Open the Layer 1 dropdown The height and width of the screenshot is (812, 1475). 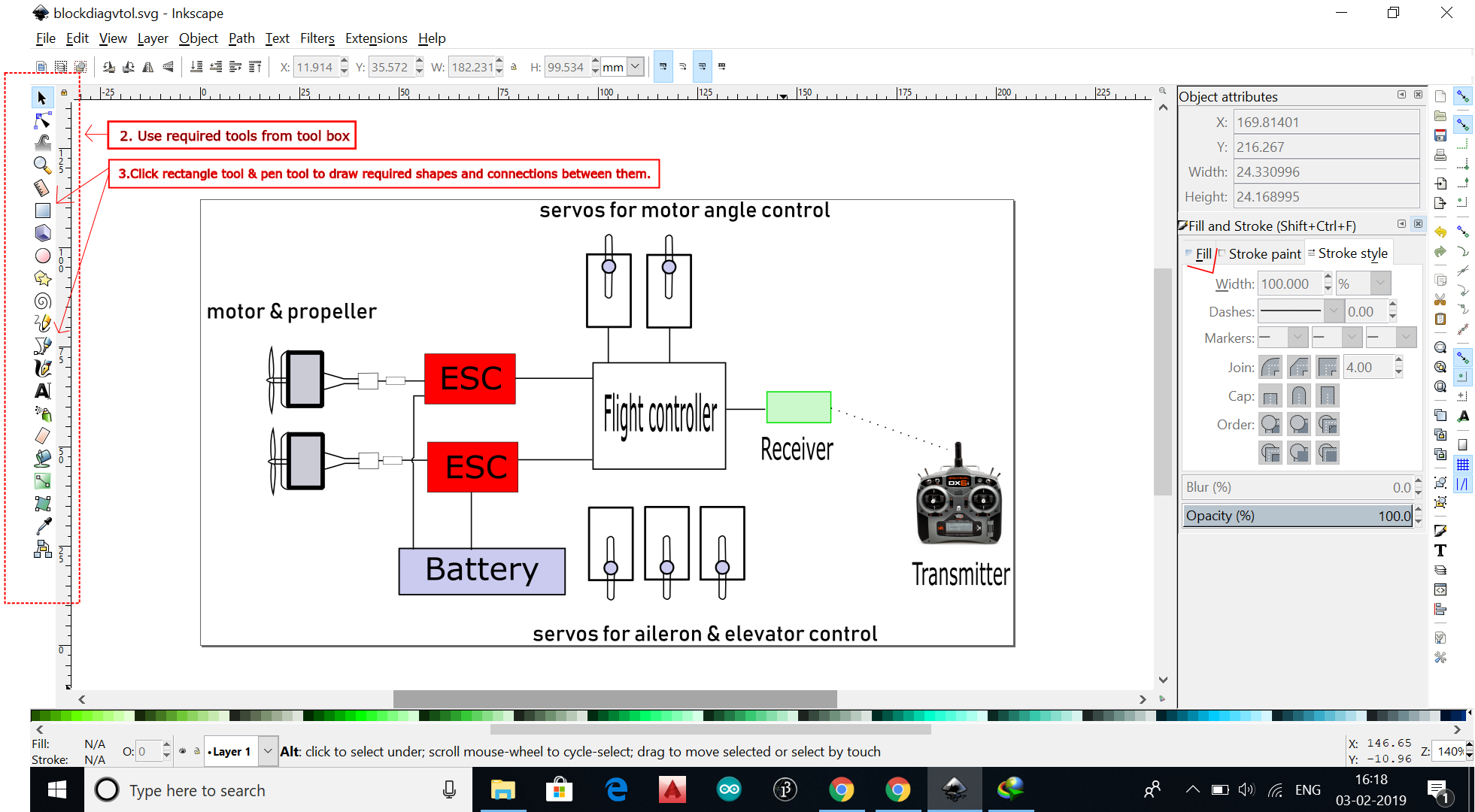point(268,751)
